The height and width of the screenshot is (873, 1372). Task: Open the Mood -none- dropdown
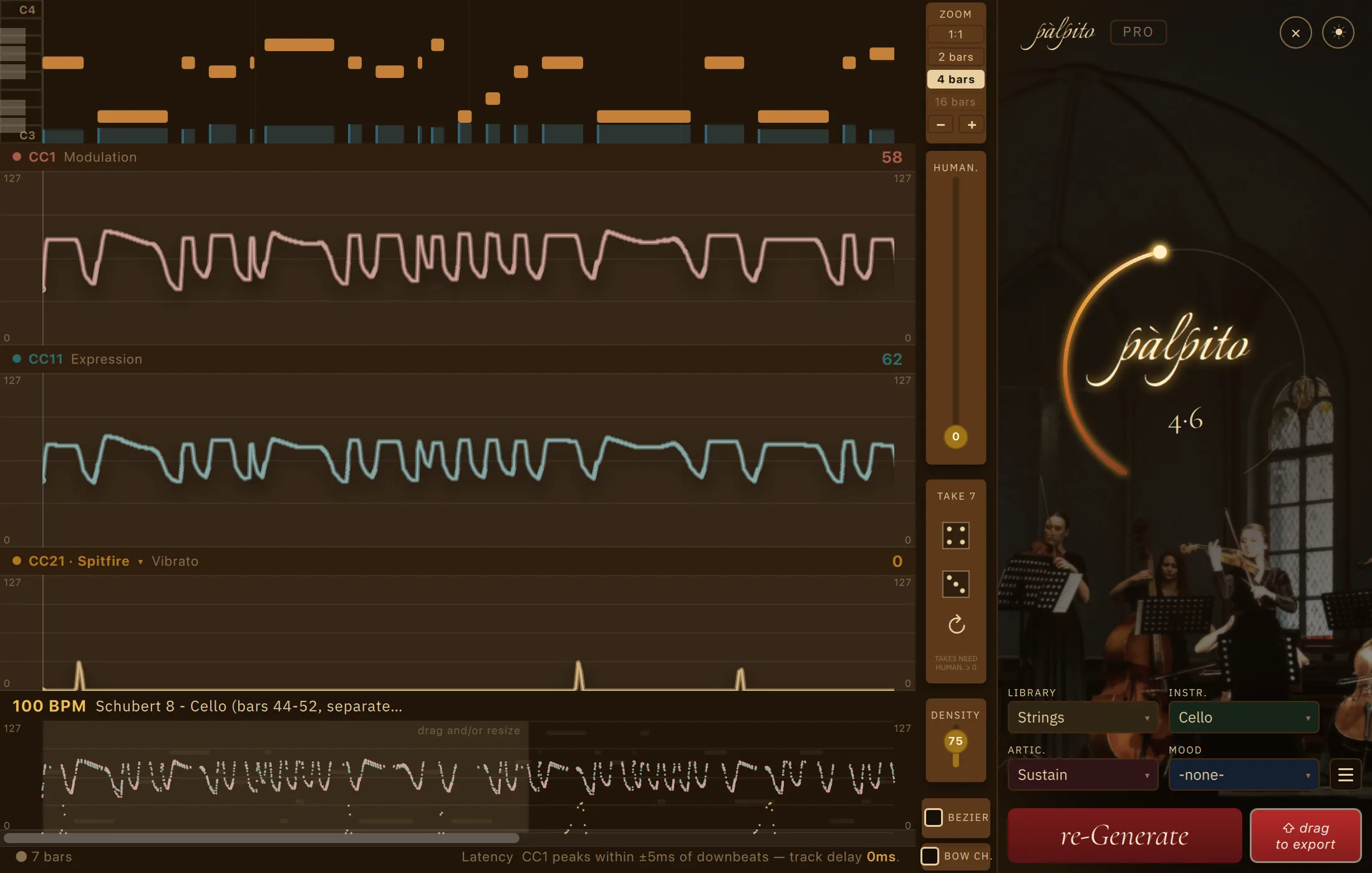(x=1244, y=775)
